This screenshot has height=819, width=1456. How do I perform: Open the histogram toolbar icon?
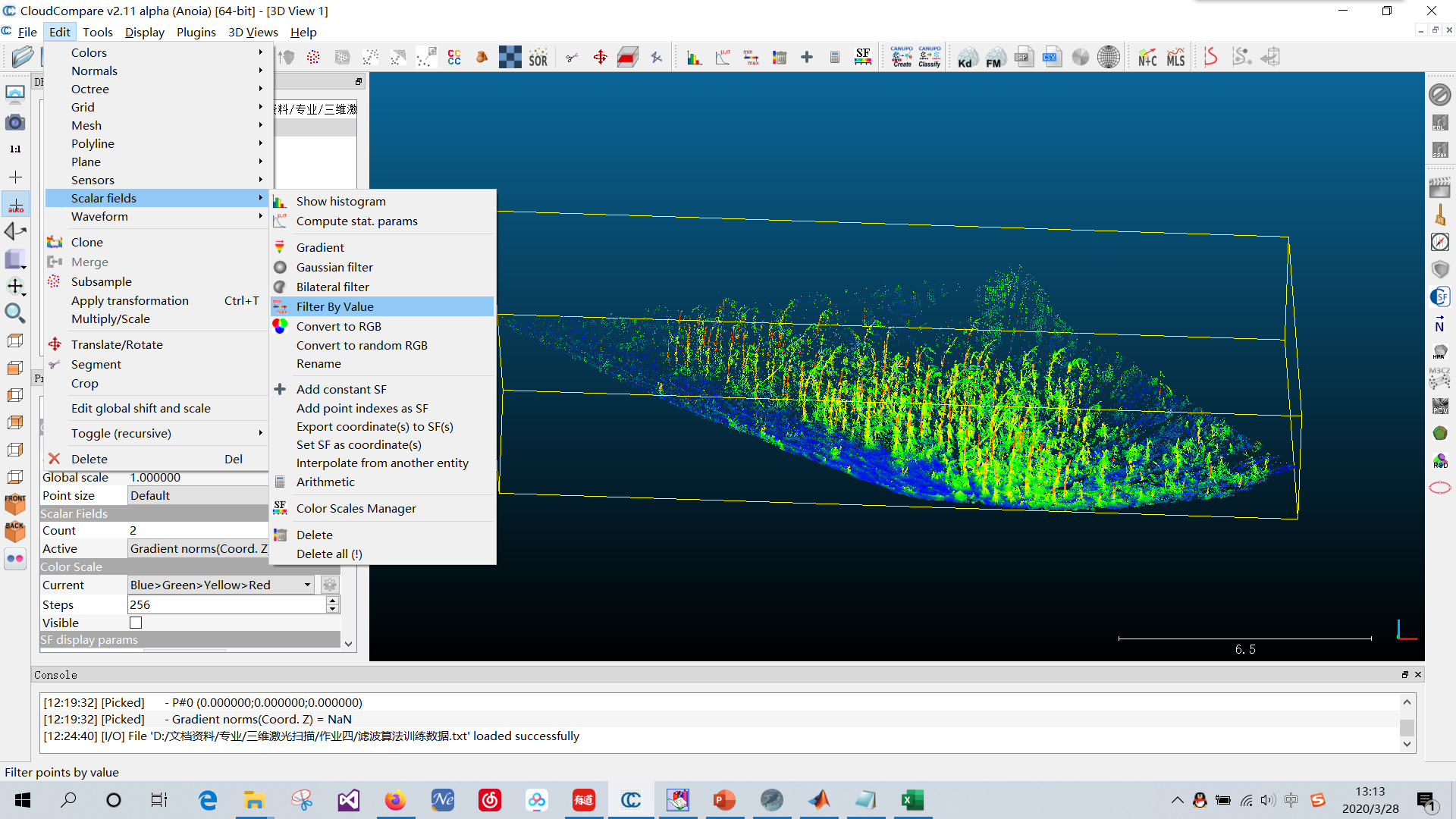tap(694, 58)
